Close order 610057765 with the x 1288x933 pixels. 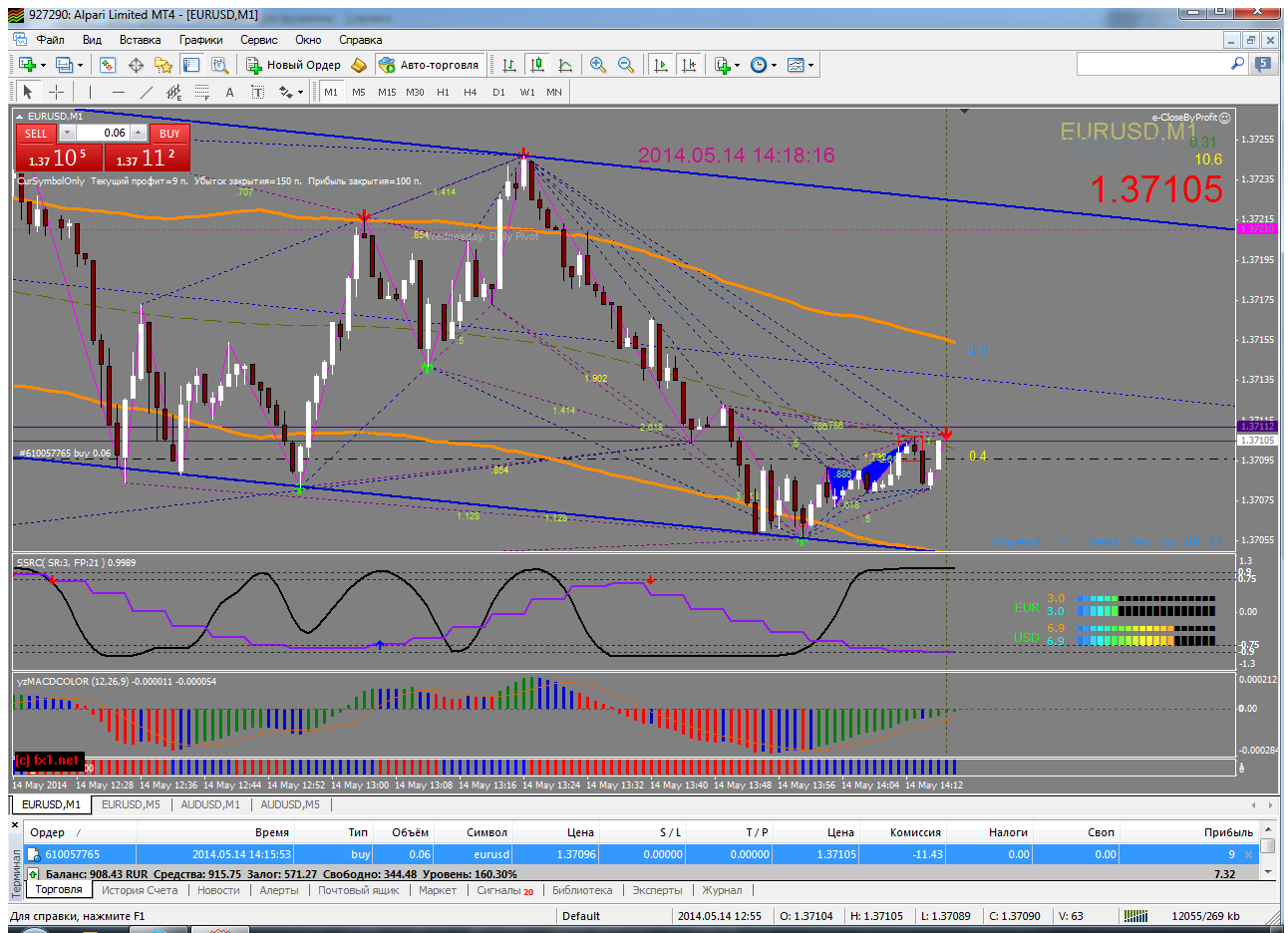(1248, 854)
